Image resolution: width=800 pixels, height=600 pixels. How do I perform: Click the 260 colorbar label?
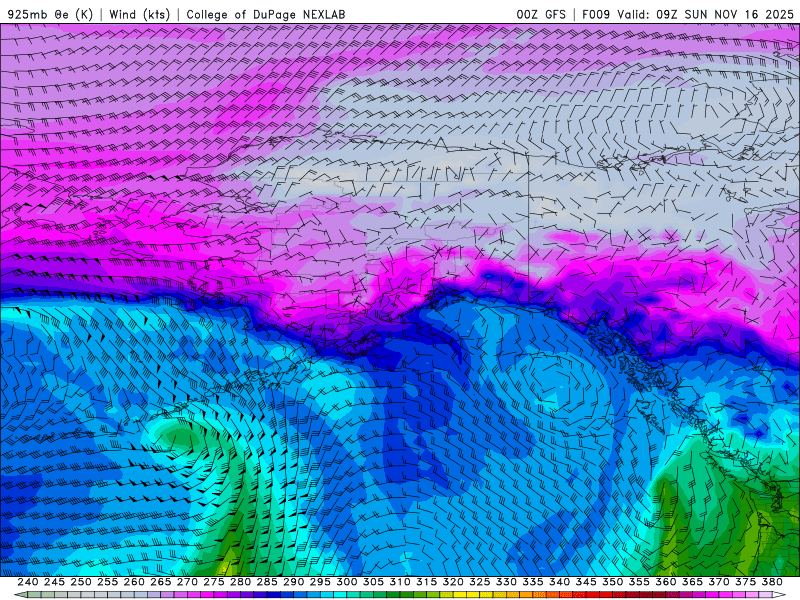coord(134,582)
